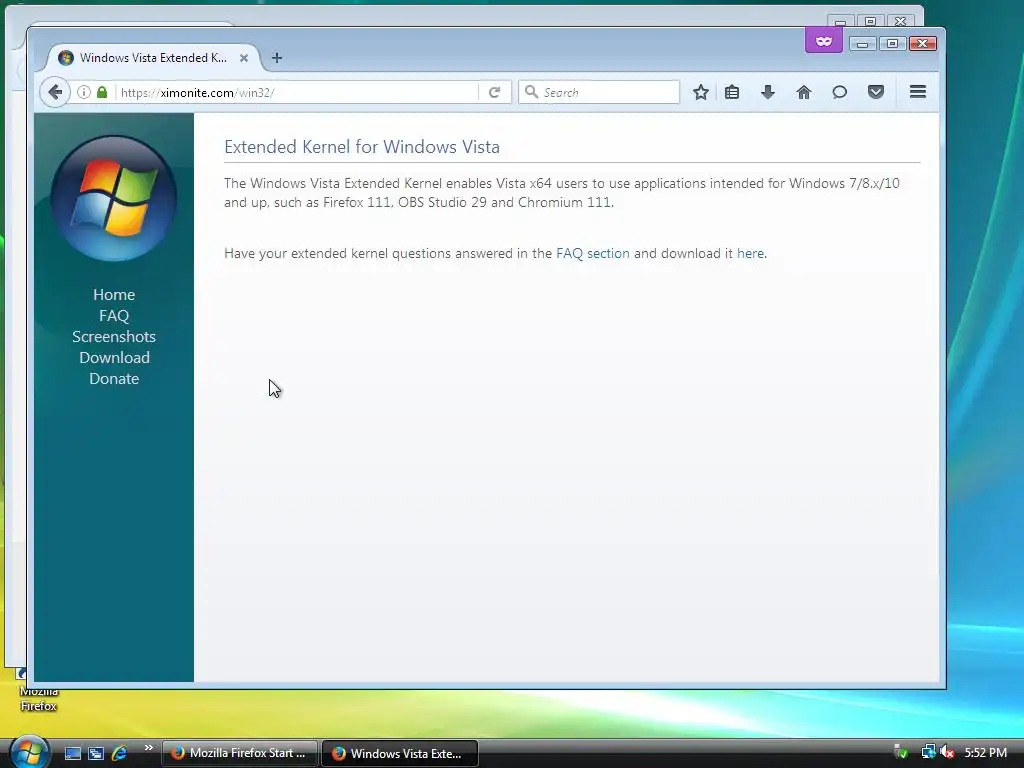Open the Home link in sidebar
The width and height of the screenshot is (1024, 768).
coord(114,295)
